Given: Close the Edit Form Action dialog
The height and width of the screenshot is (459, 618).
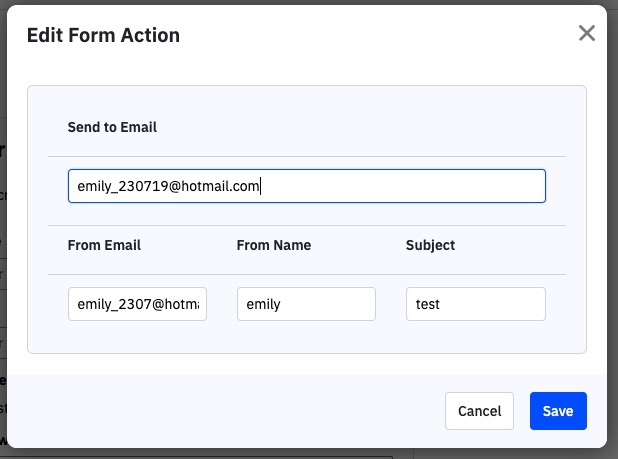Looking at the screenshot, I should pyautogui.click(x=587, y=33).
